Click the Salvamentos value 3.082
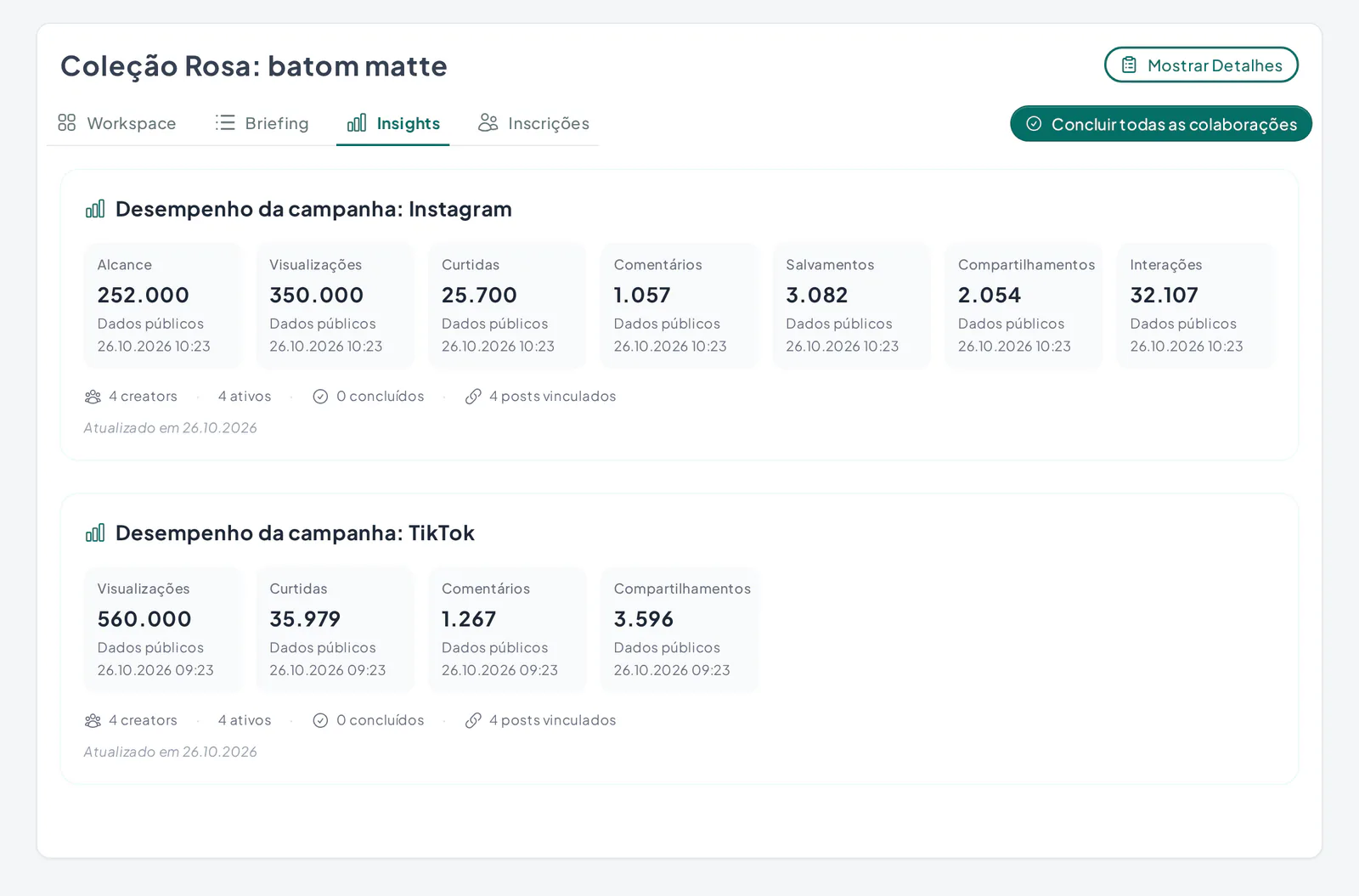The height and width of the screenshot is (896, 1359). pos(817,295)
